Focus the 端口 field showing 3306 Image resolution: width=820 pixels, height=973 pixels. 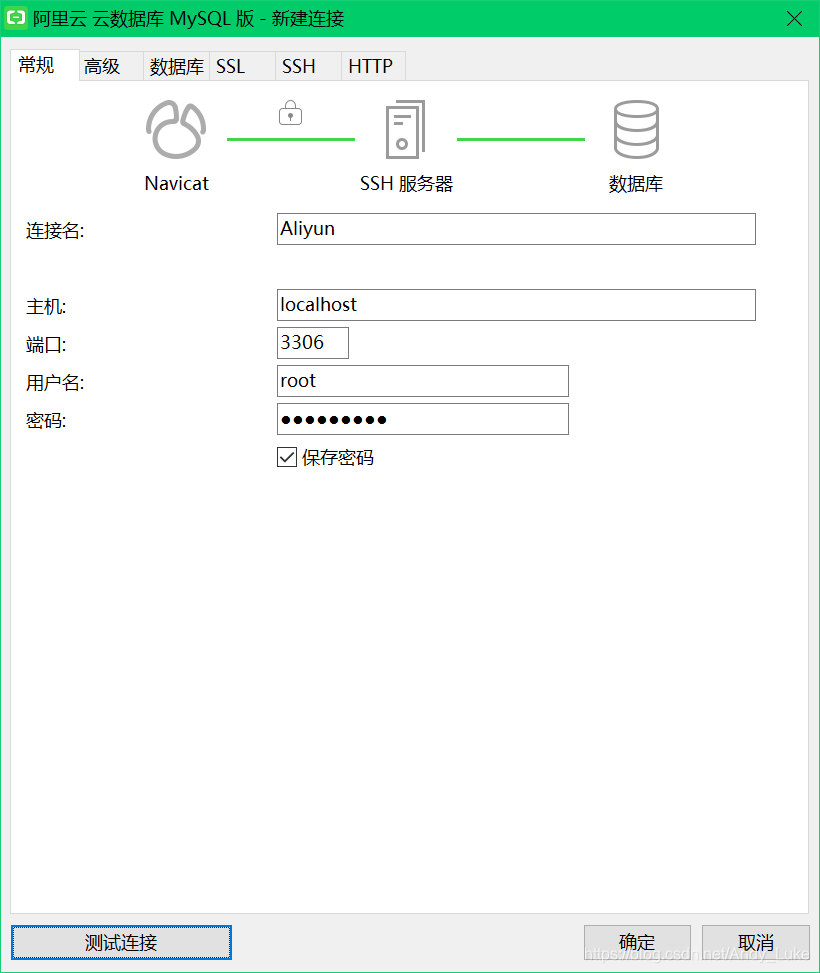tap(313, 343)
